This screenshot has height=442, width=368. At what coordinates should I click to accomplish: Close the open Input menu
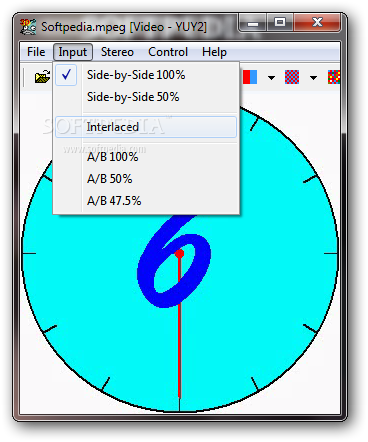click(x=72, y=52)
